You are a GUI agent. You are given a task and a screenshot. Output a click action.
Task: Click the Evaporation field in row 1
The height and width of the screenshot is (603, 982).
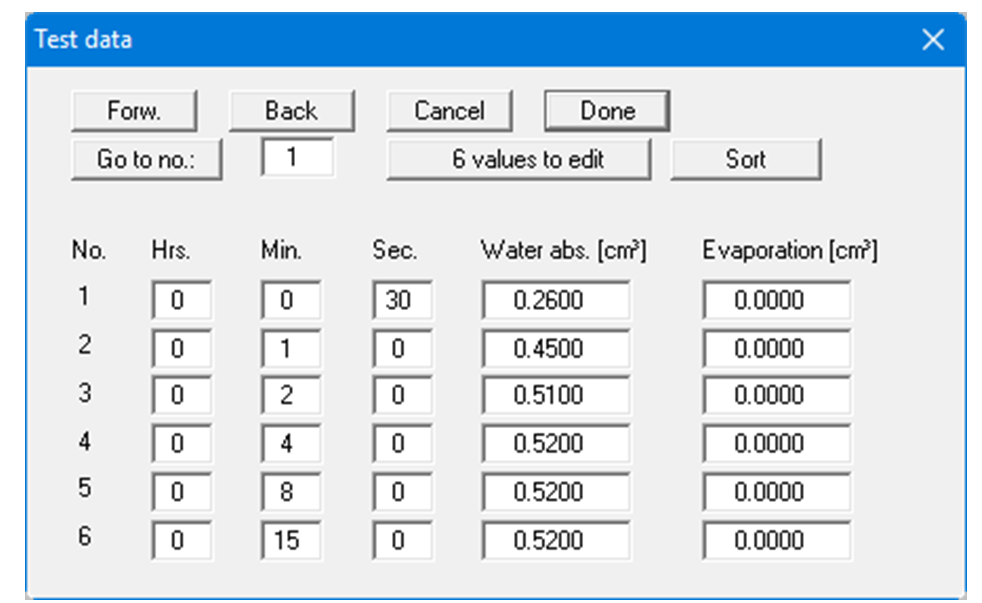[776, 300]
